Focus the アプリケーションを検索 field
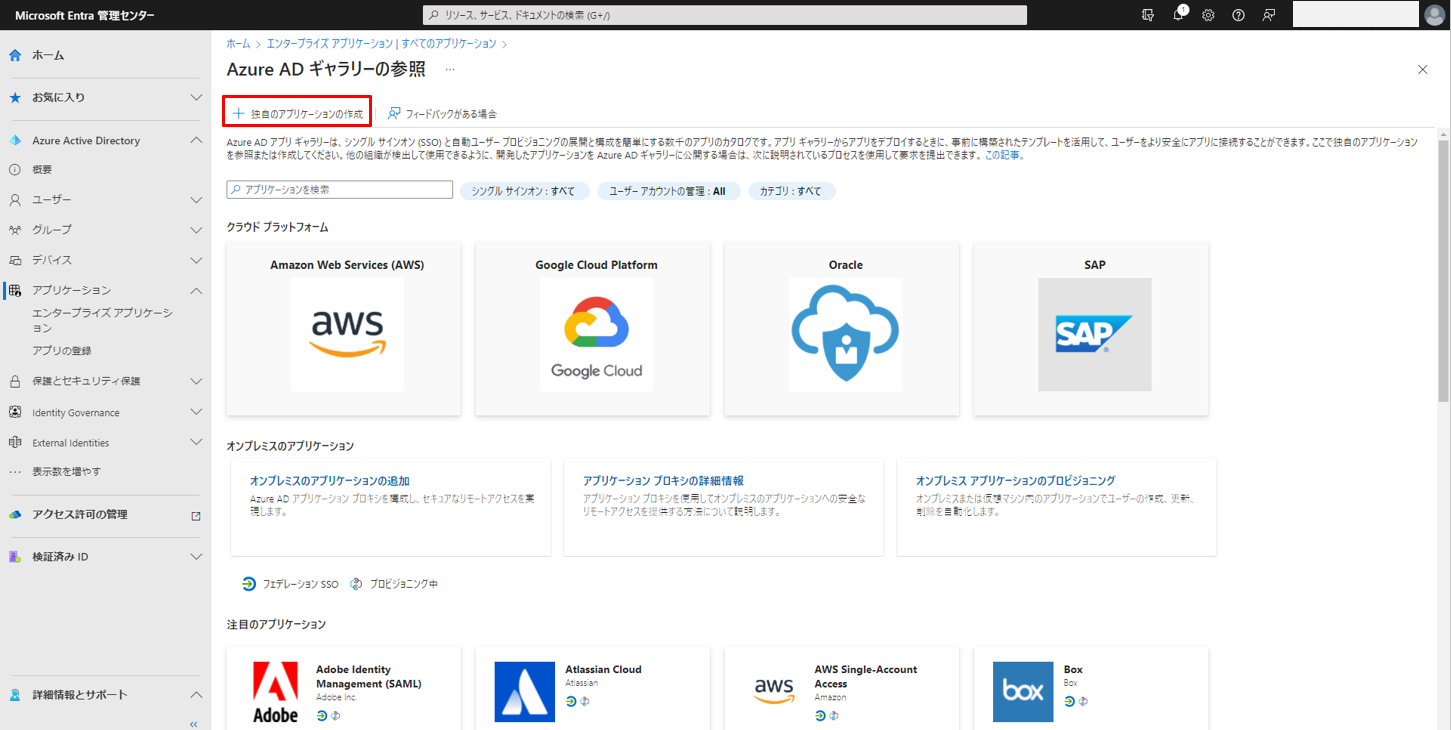 (340, 189)
